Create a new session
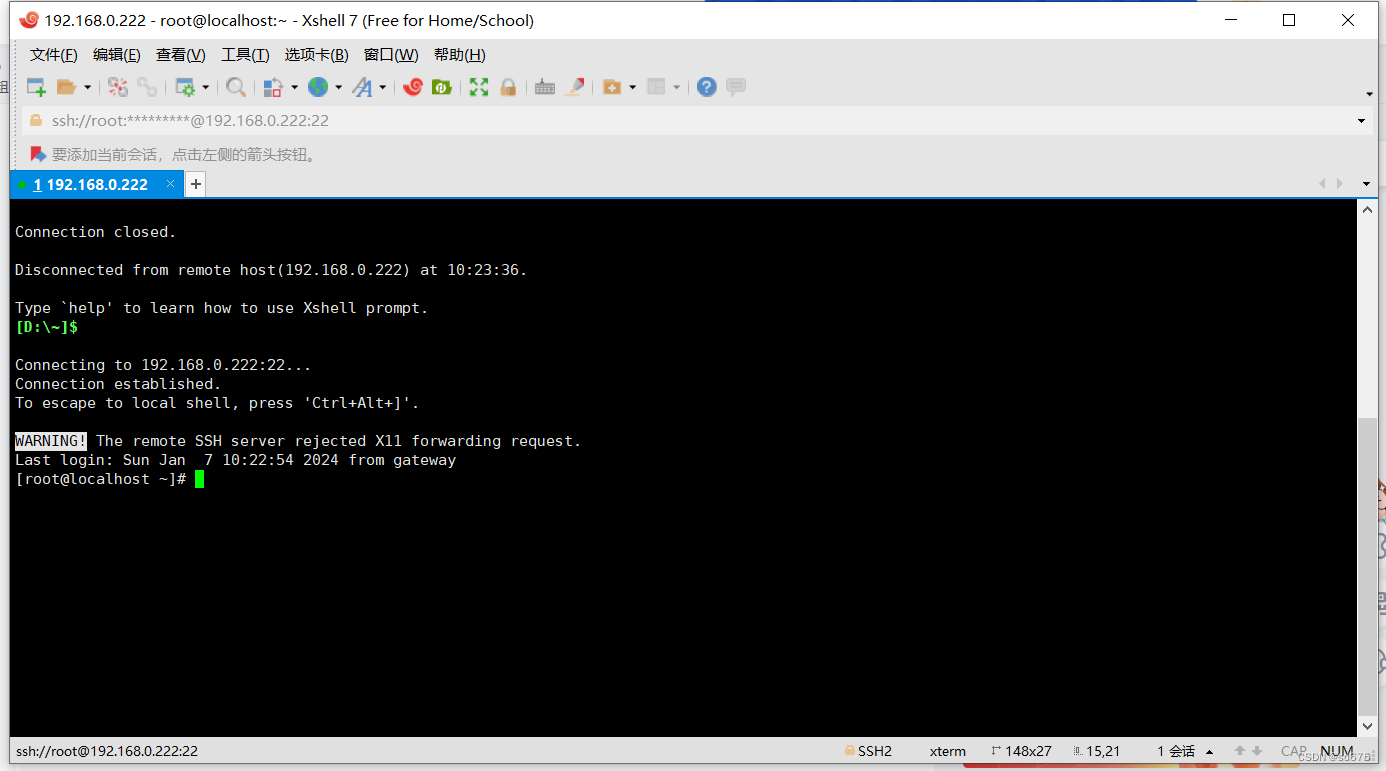1386x771 pixels. pos(35,87)
